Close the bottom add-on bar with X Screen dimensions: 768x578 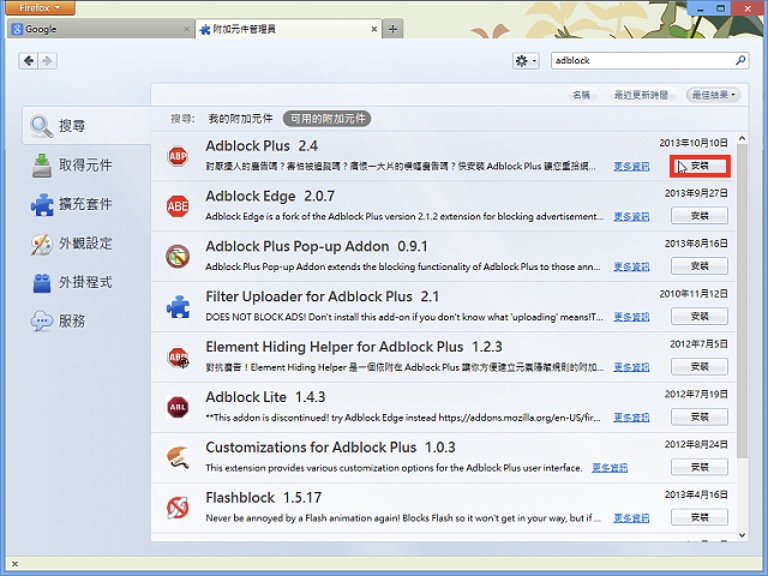pos(15,564)
